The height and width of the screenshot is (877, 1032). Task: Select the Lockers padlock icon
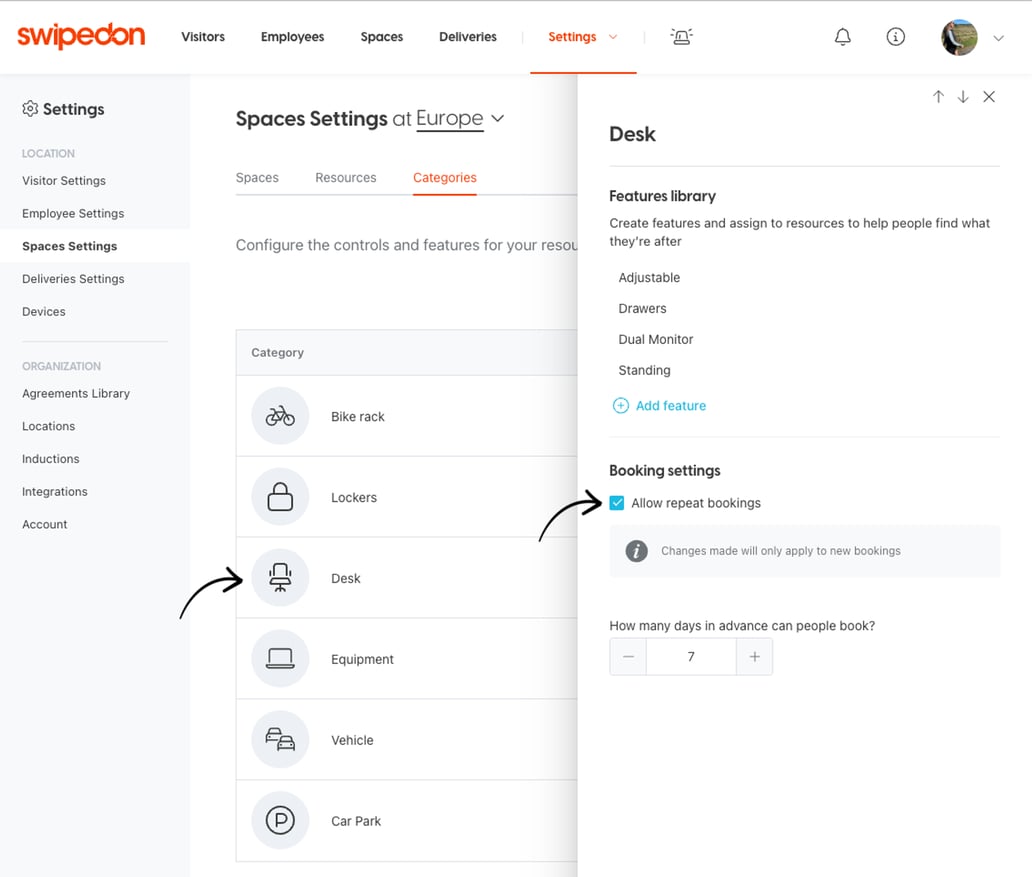(x=279, y=497)
